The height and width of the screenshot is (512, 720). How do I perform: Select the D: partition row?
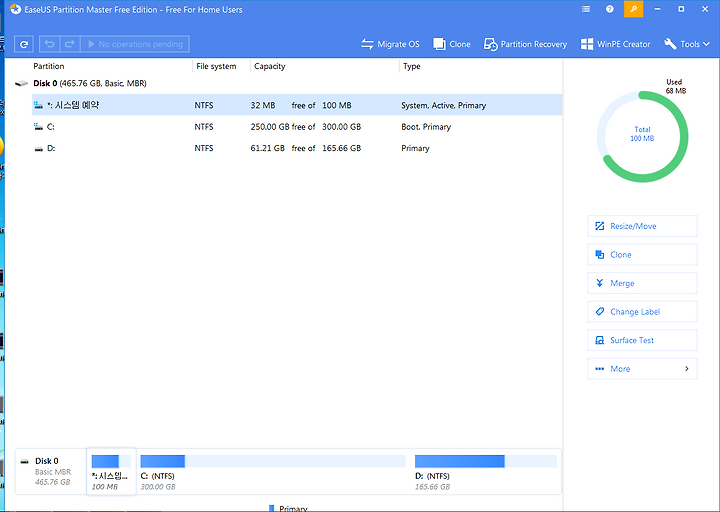[297, 148]
